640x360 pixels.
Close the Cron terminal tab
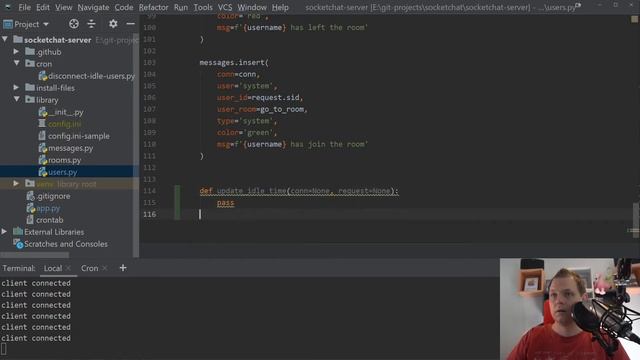[x=104, y=268]
